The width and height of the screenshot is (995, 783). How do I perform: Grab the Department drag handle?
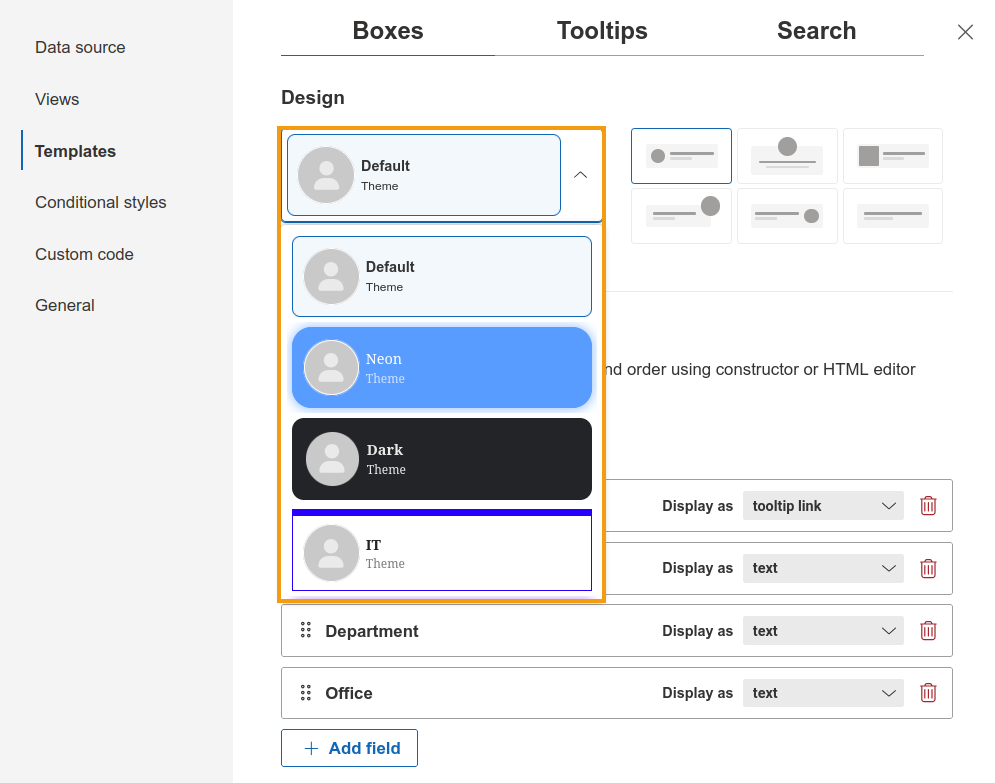306,630
